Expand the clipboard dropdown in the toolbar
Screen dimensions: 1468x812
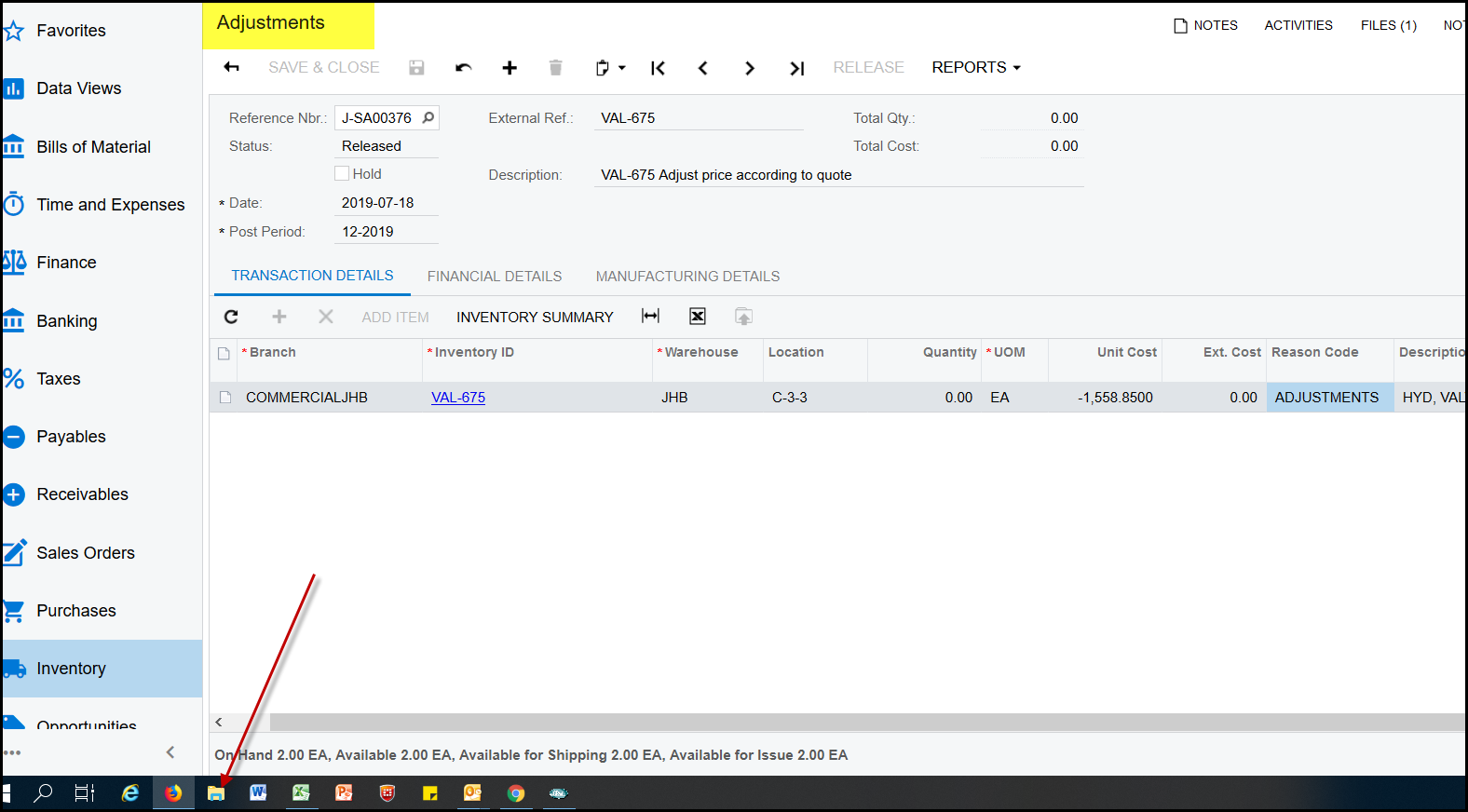(611, 68)
